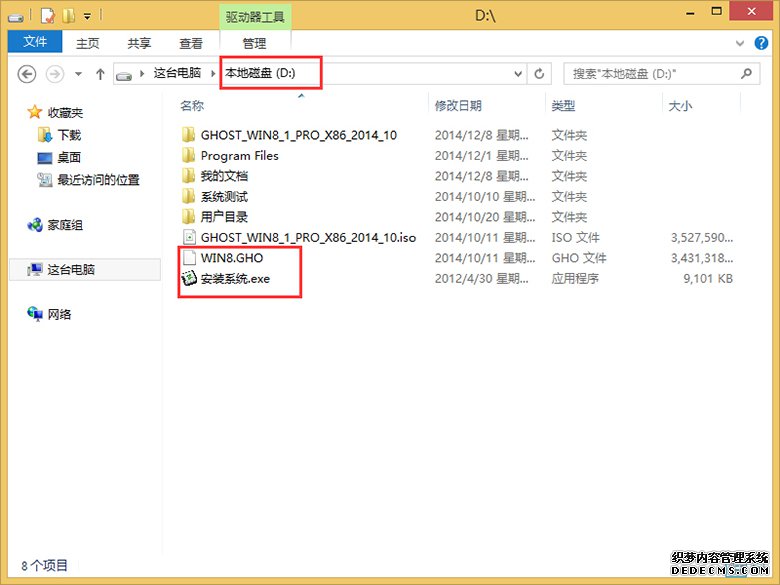Viewport: 780px width, 585px height.
Task: Click 本地磁盘 (D:) in the breadcrumb
Action: click(260, 73)
